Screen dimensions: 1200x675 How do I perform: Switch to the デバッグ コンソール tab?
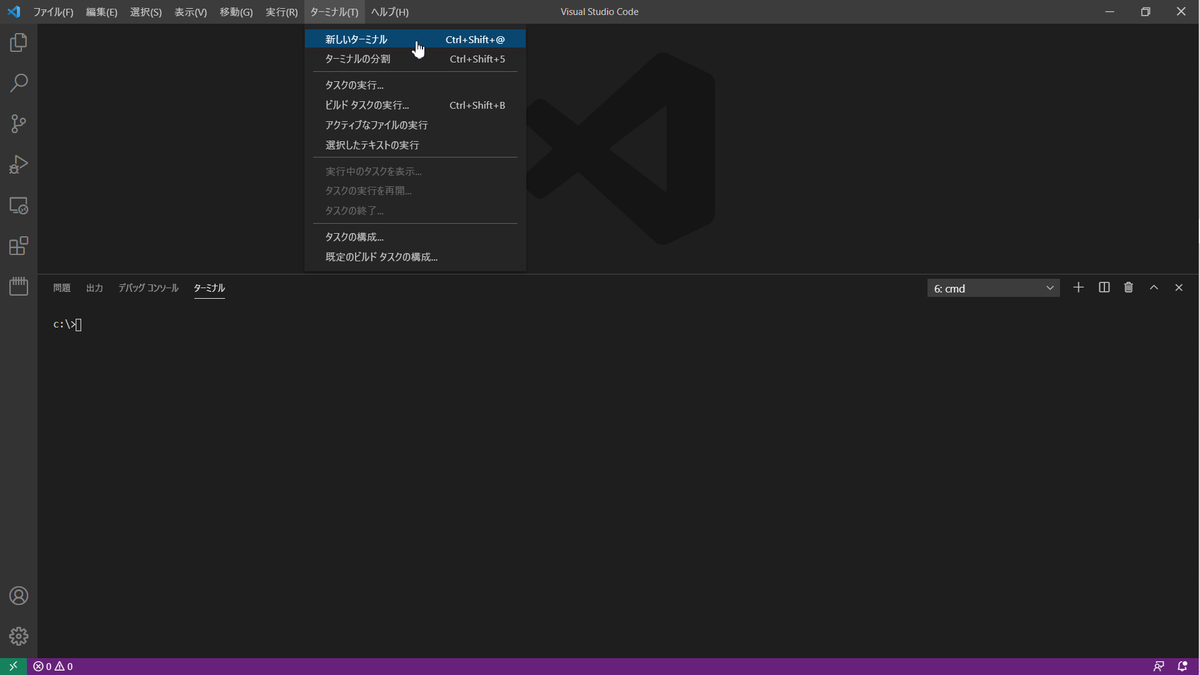point(149,288)
